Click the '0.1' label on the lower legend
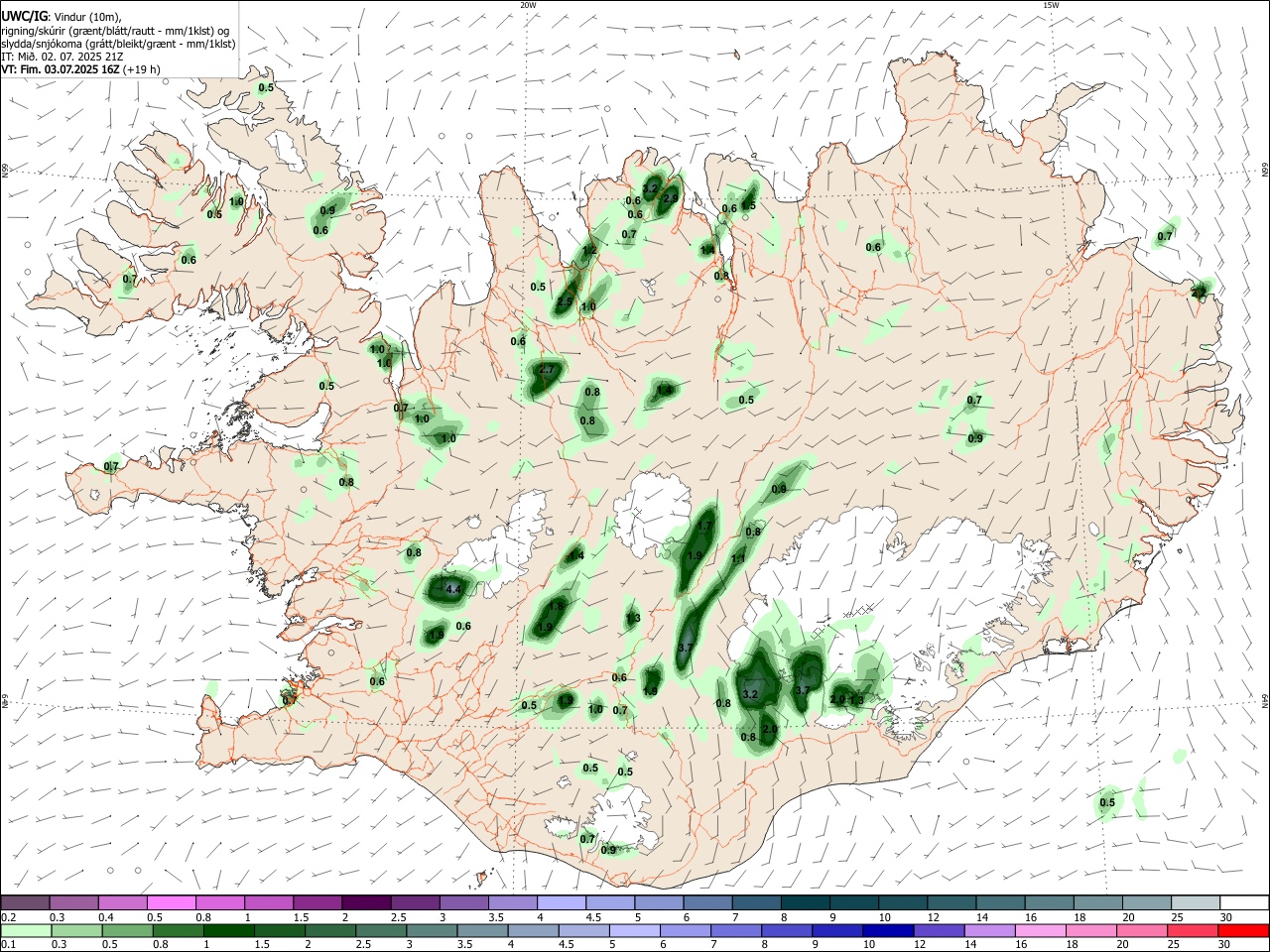Viewport: 1270px width, 952px height. point(9,946)
